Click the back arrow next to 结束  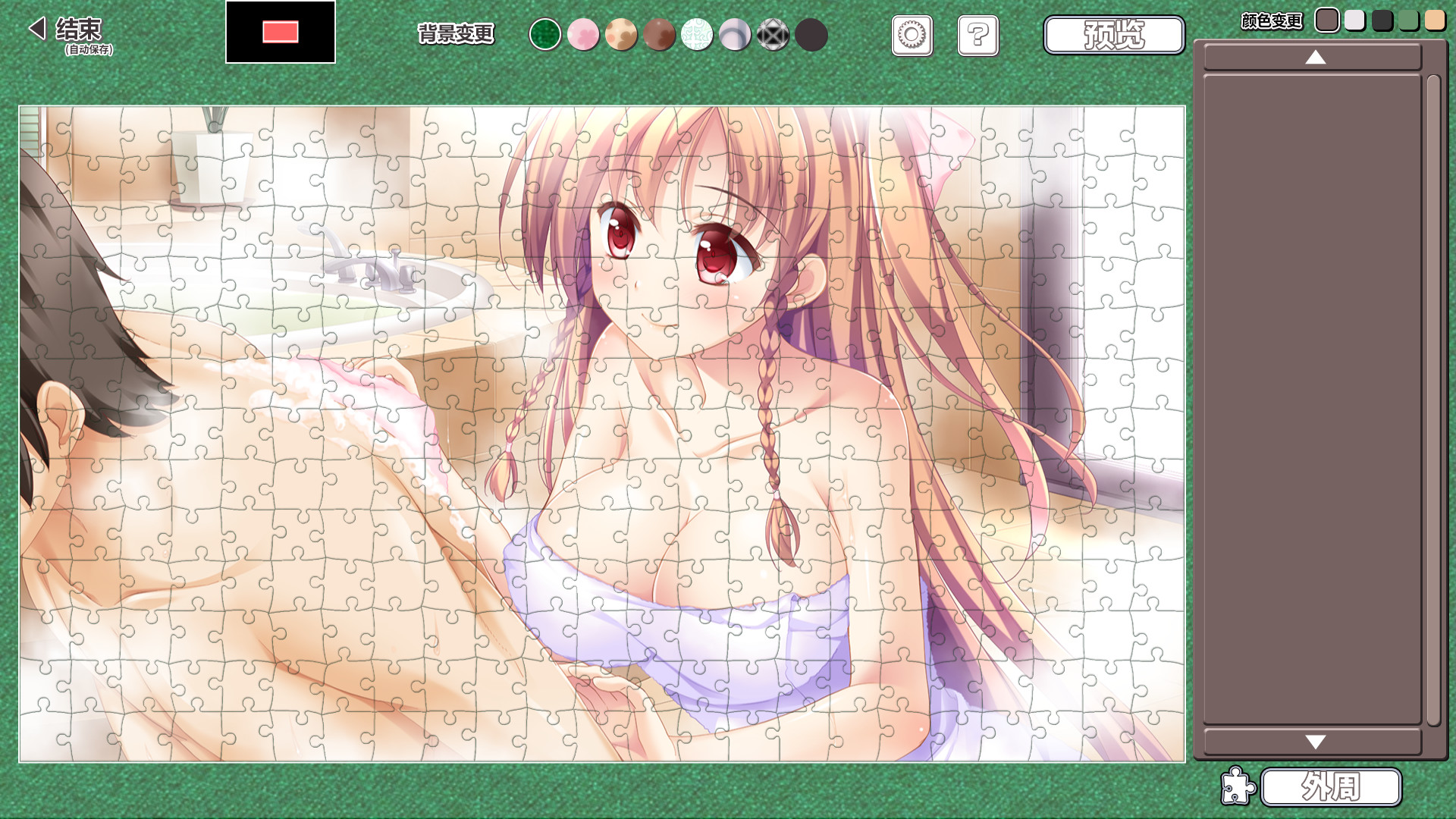(36, 29)
